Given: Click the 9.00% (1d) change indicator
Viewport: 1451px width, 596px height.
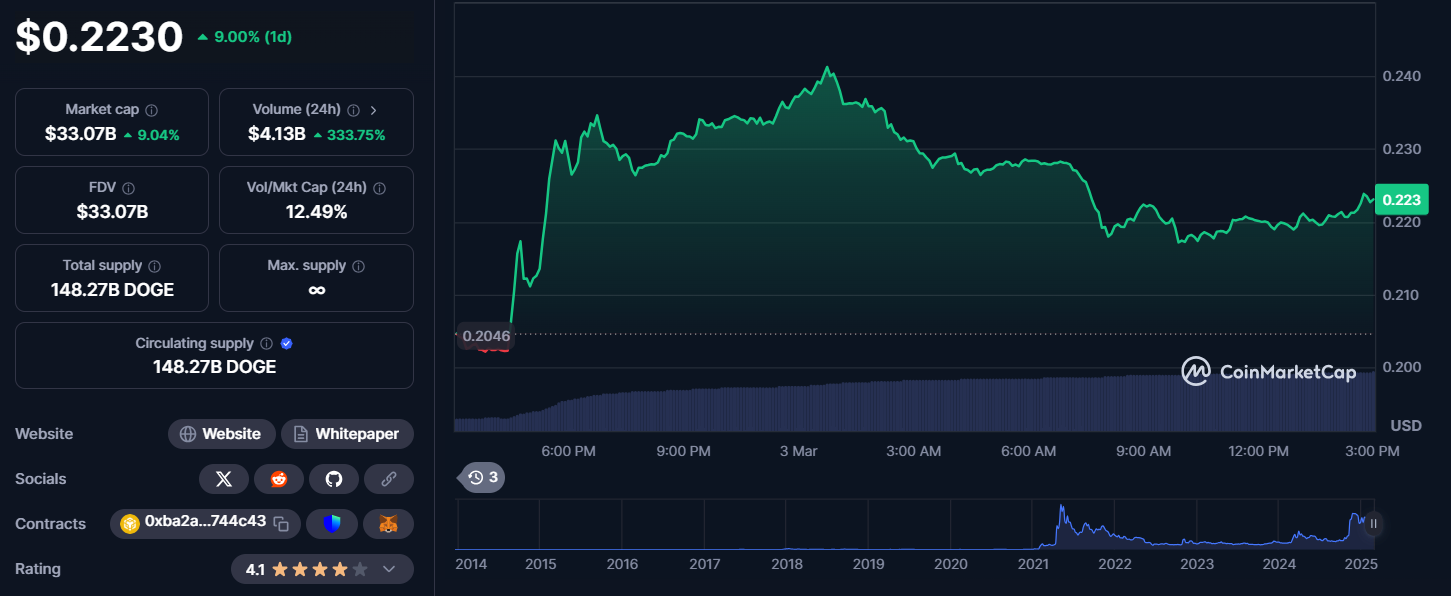Looking at the screenshot, I should [x=244, y=37].
